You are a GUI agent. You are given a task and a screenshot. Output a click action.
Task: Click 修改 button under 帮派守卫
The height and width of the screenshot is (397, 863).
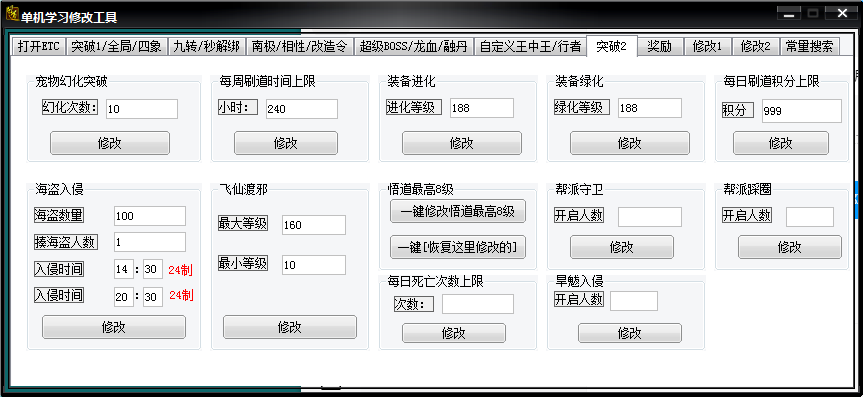coord(621,247)
